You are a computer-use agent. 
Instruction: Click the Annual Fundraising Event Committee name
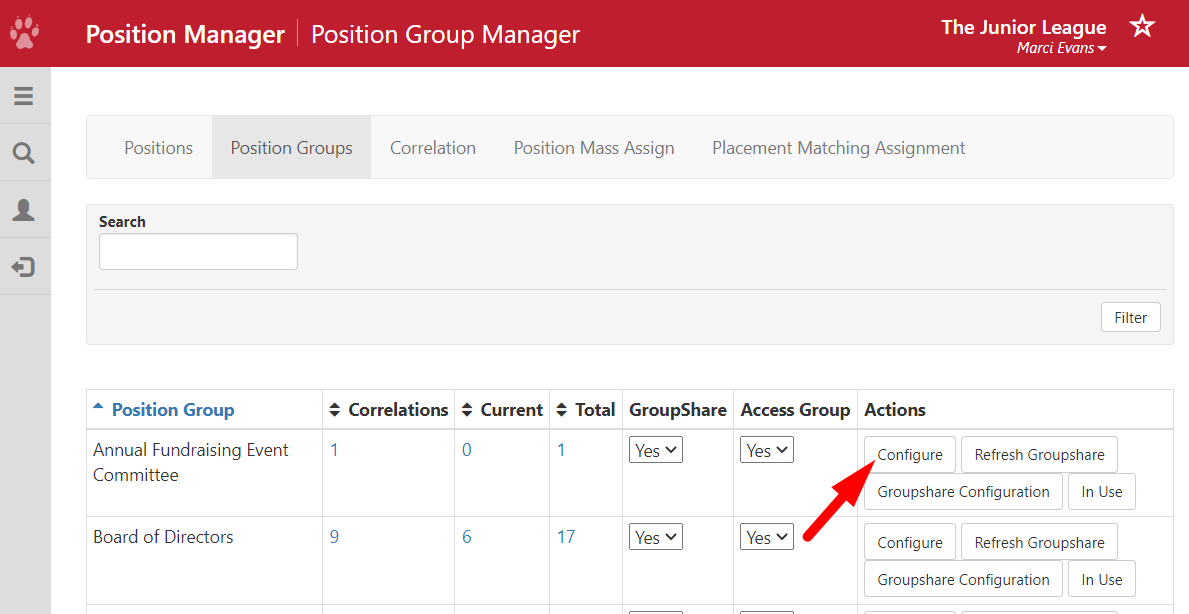(190, 462)
